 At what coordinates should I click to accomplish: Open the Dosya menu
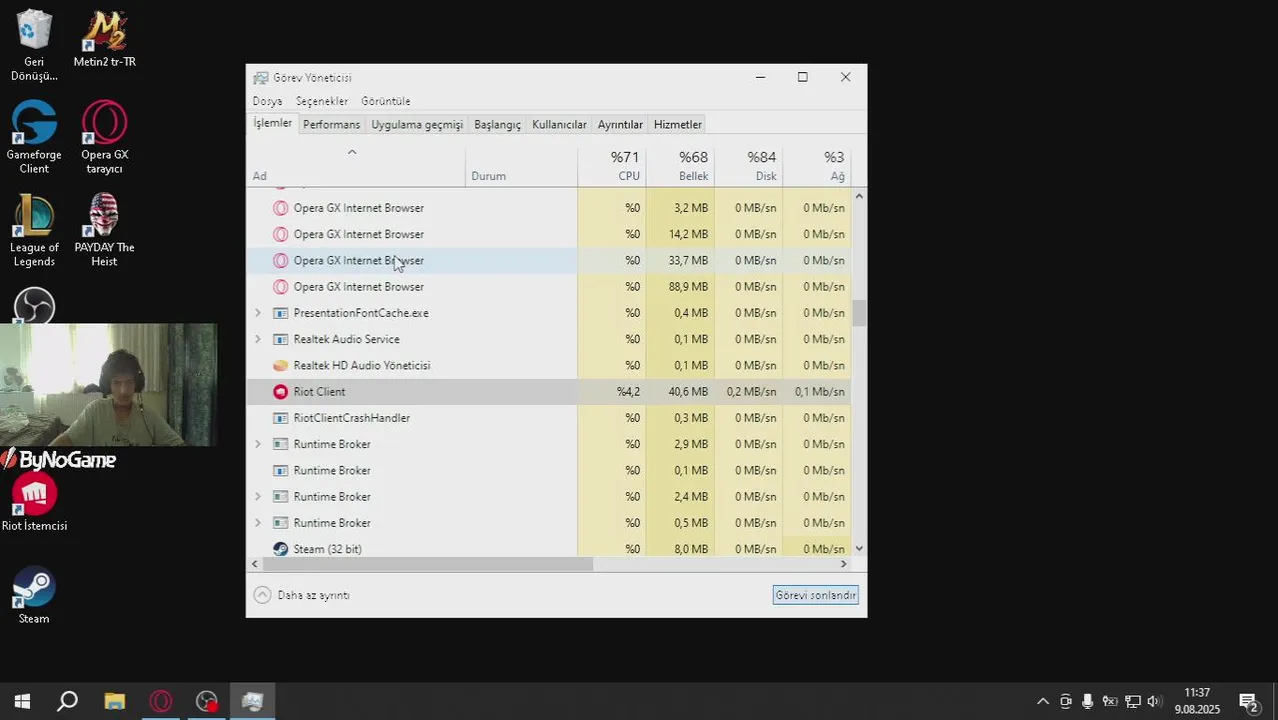coord(267,101)
